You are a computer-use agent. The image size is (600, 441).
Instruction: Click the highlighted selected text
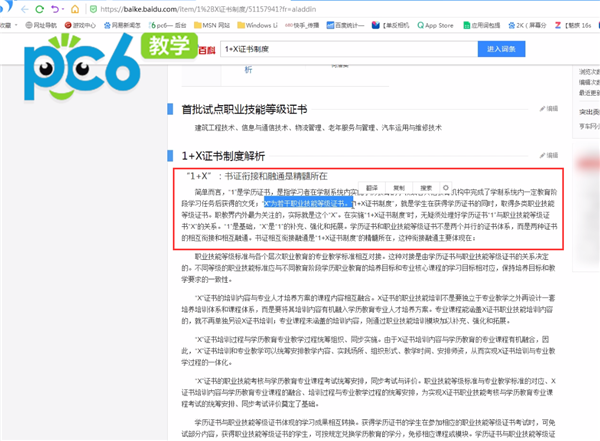(x=308, y=203)
